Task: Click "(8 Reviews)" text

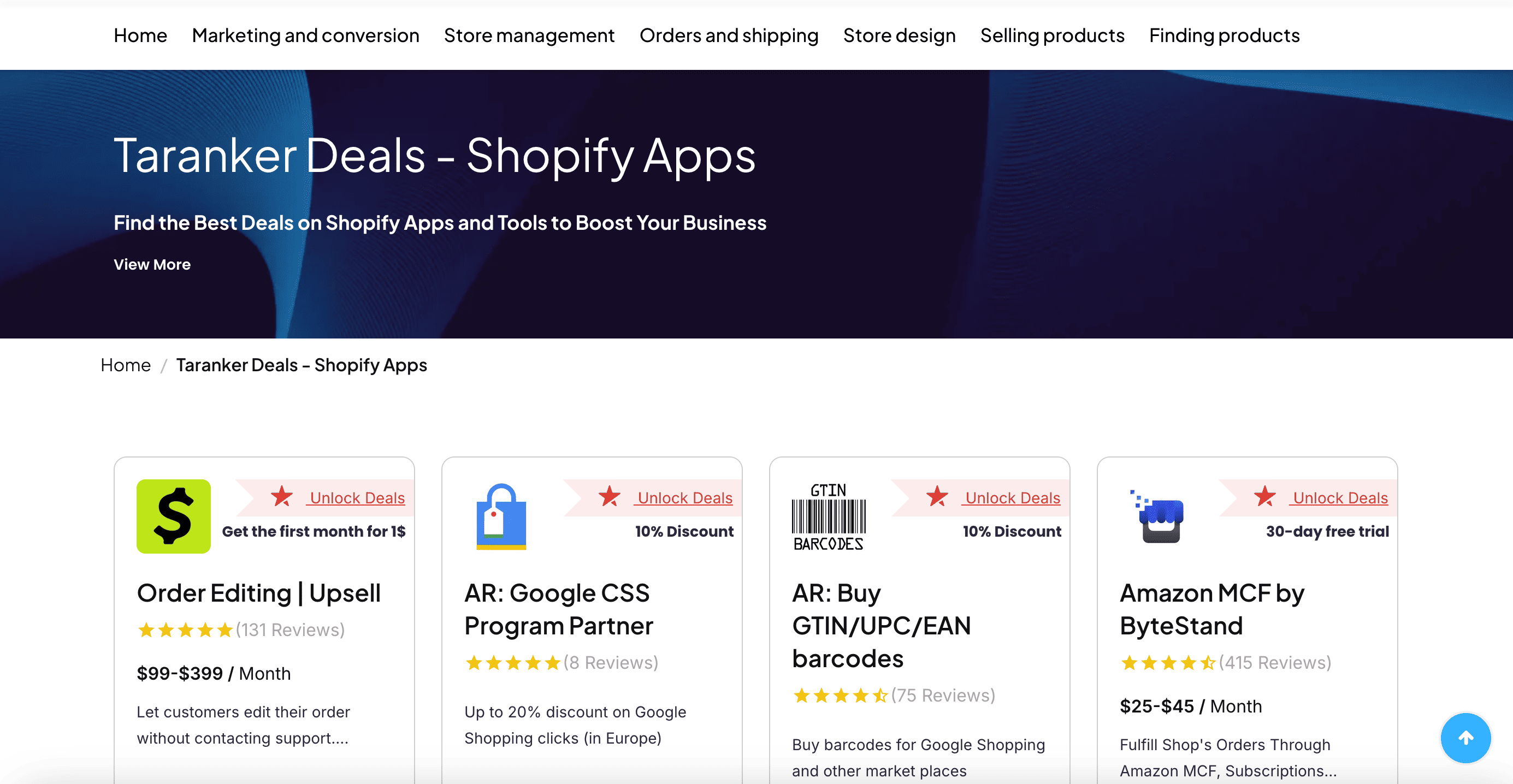Action: pos(611,662)
